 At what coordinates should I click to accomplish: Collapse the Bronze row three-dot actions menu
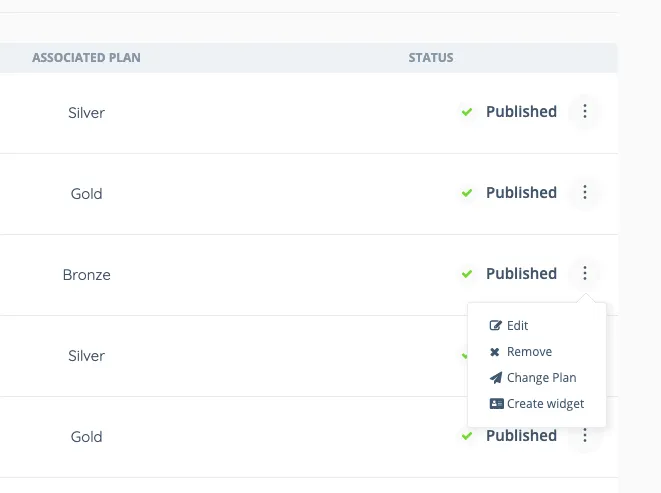pos(585,274)
